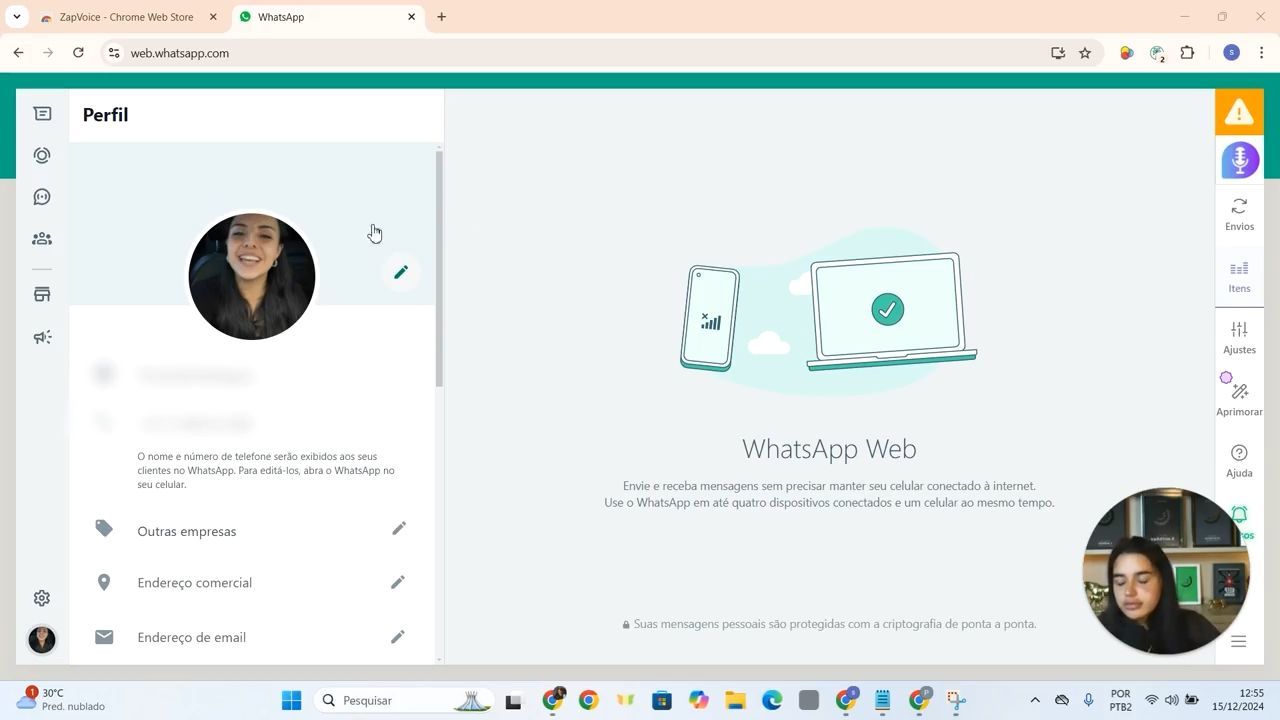Screen dimensions: 1280x720
Task: Open the Advertise megaphone icon
Action: [x=42, y=337]
